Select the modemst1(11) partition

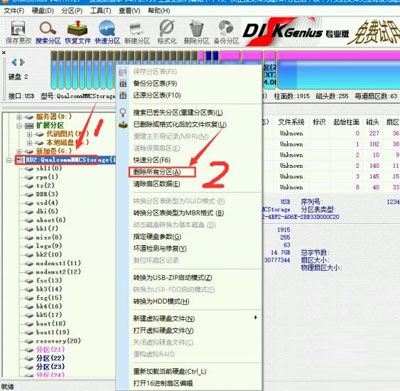tap(58, 263)
